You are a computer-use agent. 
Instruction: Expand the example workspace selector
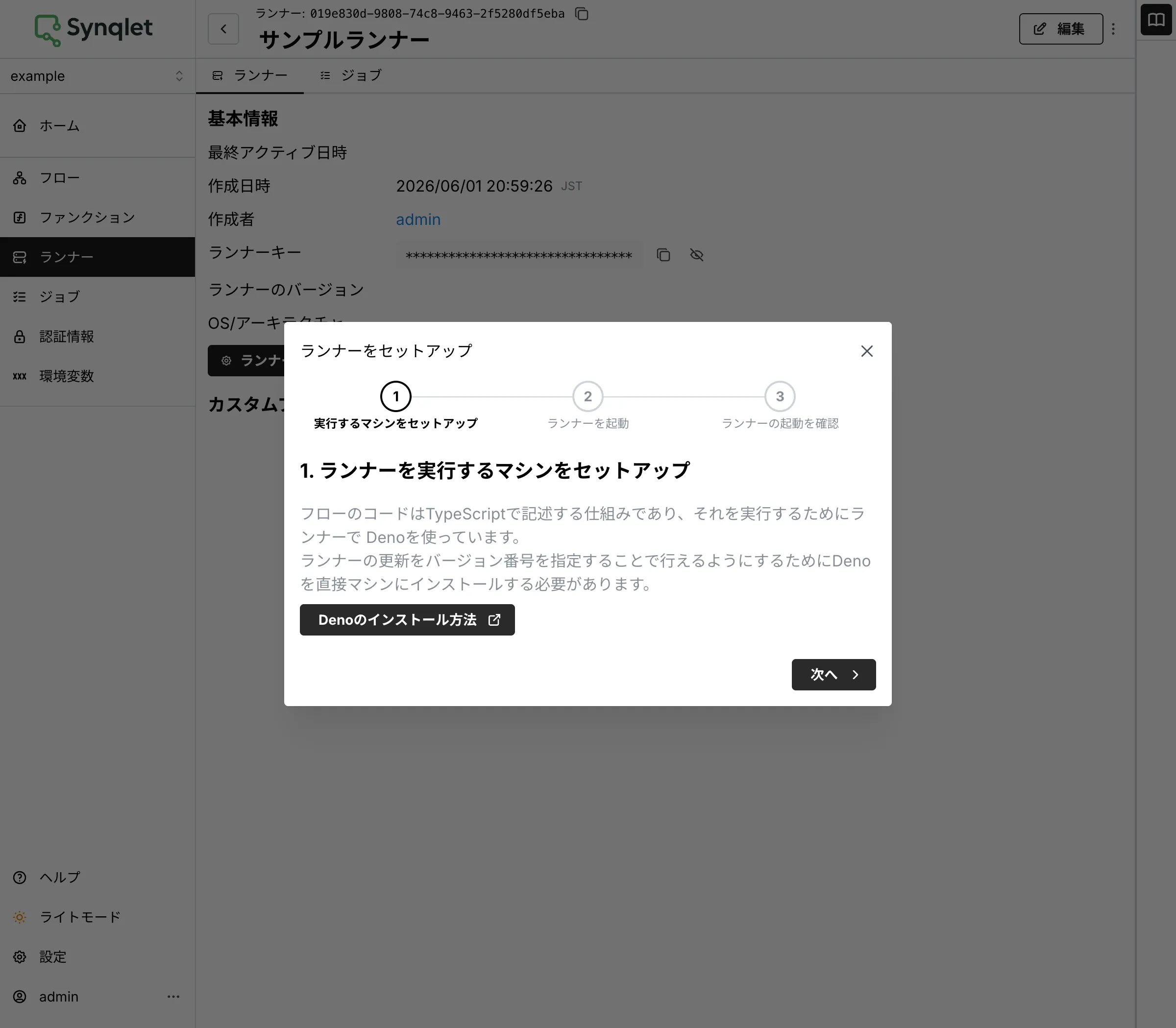click(98, 76)
